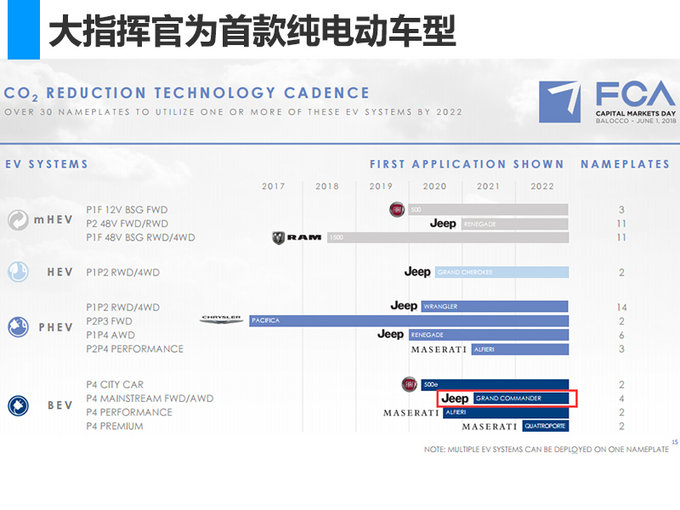Click the 'PHEV' category label

click(x=56, y=327)
